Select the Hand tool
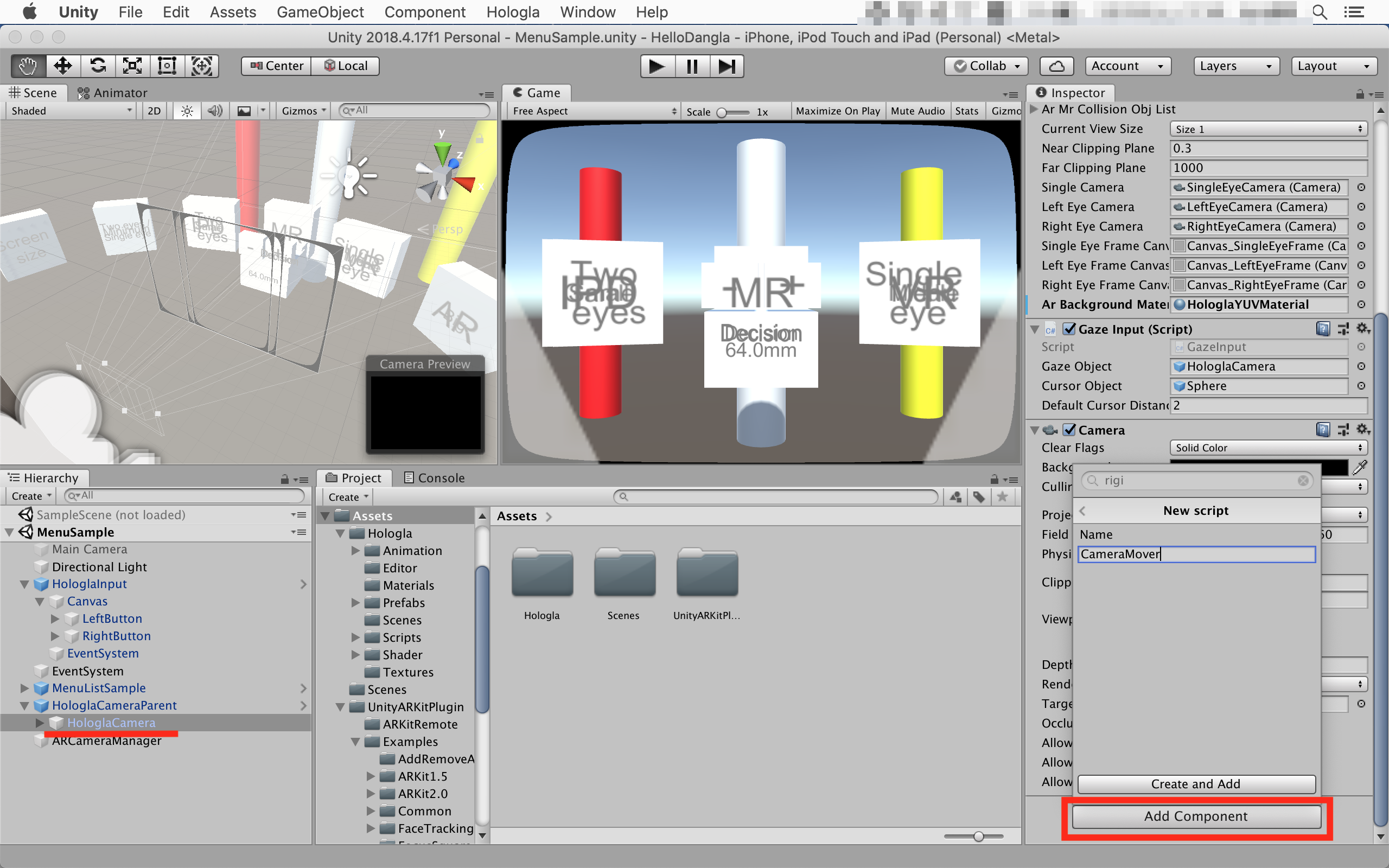The width and height of the screenshot is (1389, 868). 28,66
